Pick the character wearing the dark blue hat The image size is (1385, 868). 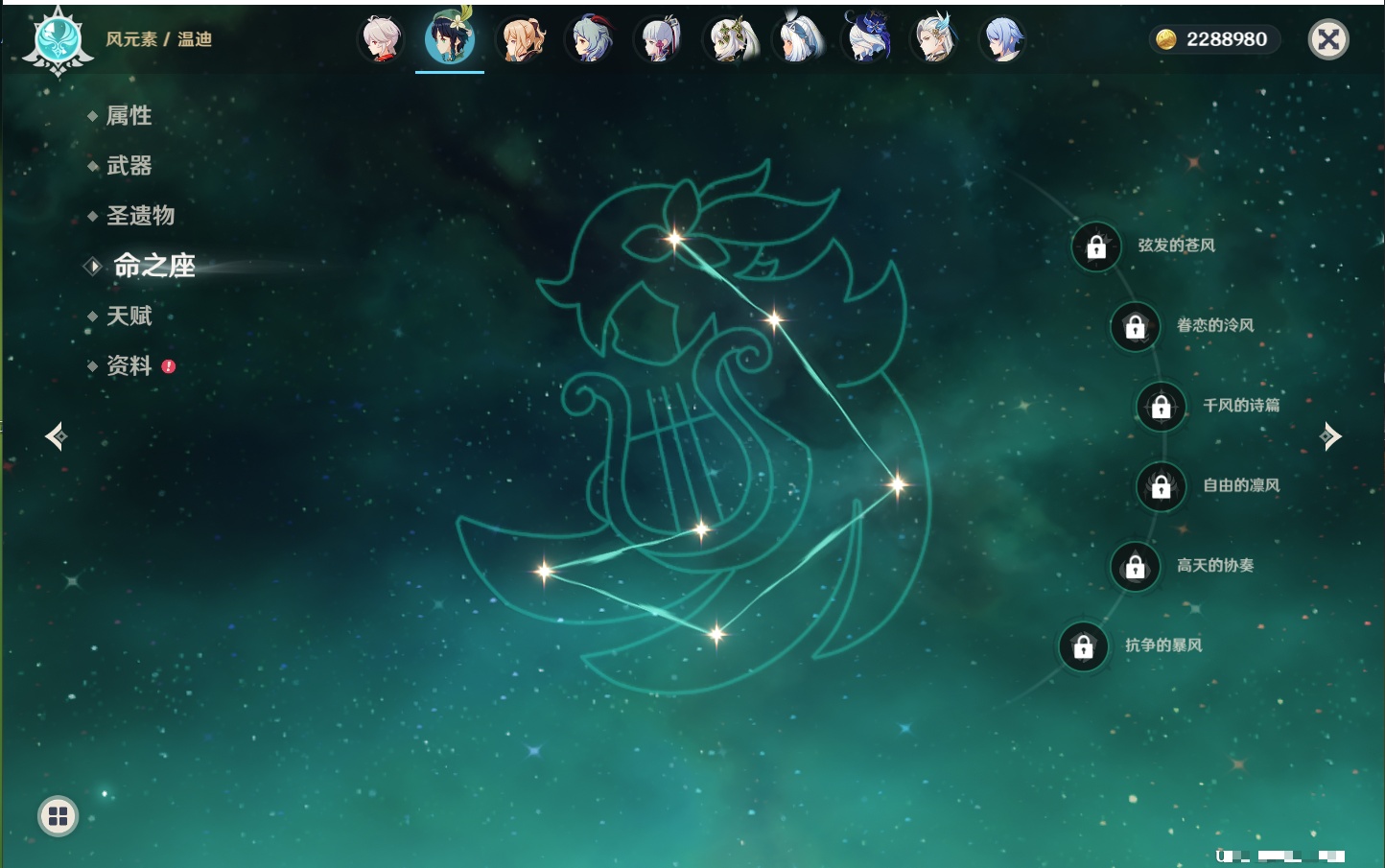click(x=867, y=40)
